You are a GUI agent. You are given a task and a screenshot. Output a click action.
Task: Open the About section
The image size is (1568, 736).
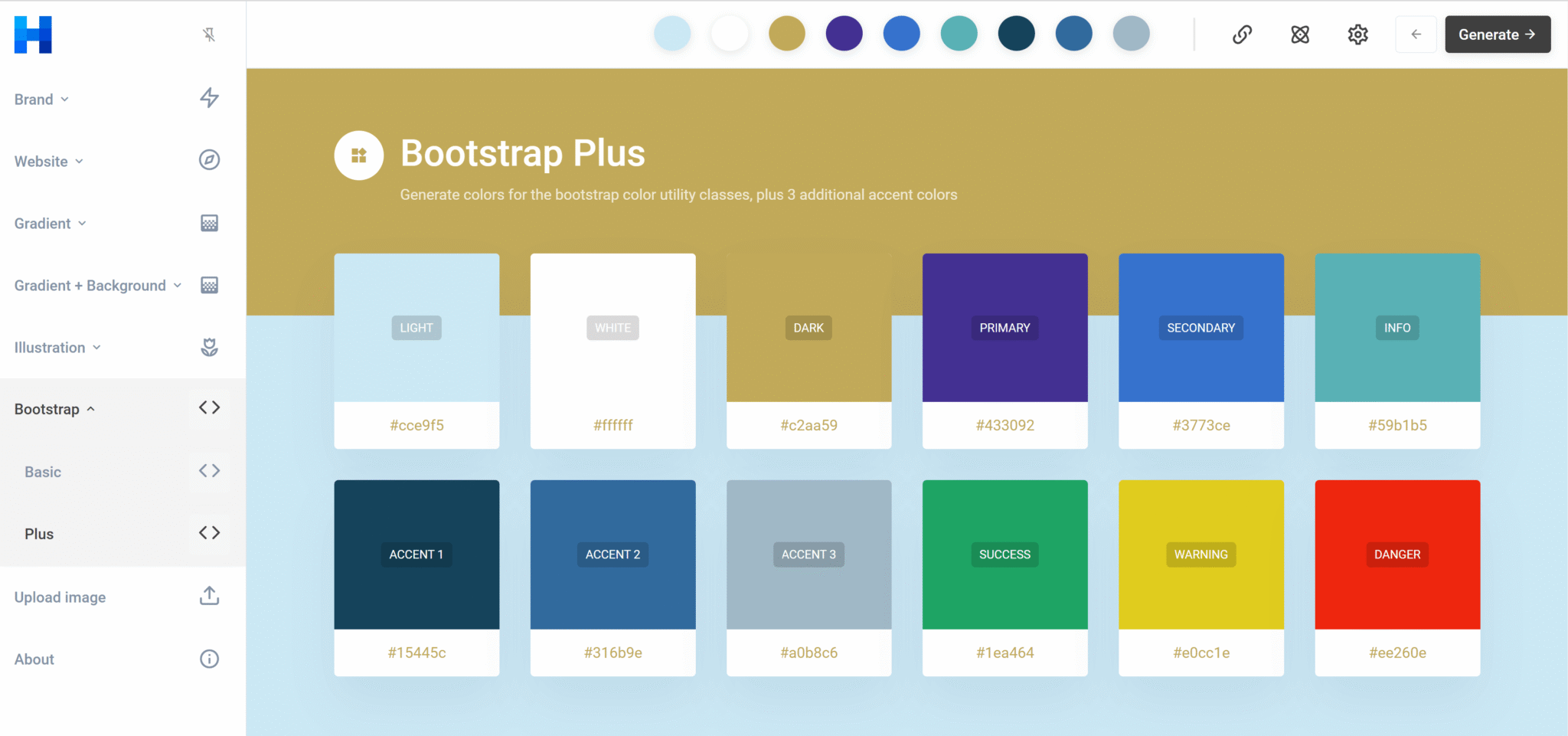(34, 659)
